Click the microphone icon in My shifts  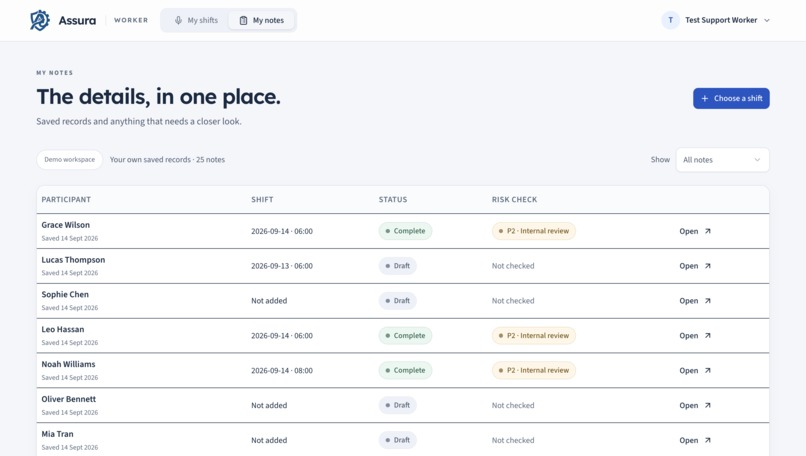(178, 20)
